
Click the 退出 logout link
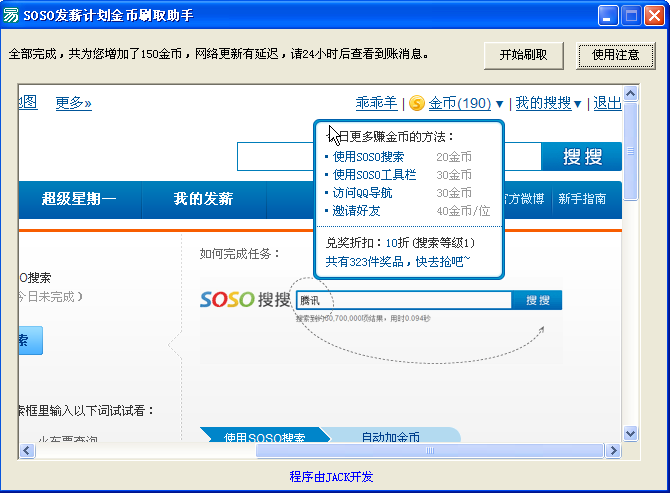coord(607,103)
